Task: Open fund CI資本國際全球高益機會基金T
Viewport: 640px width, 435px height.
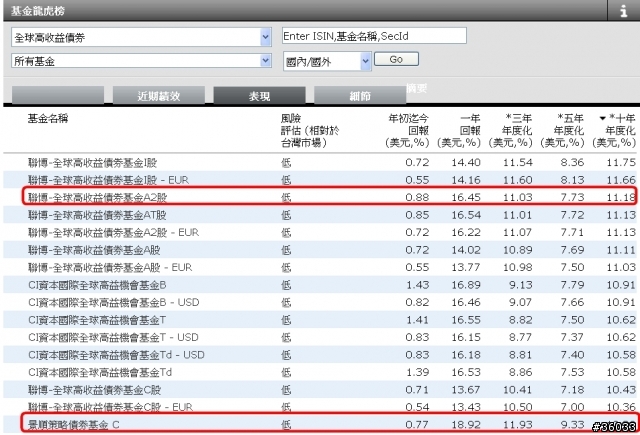Action: coord(97,320)
